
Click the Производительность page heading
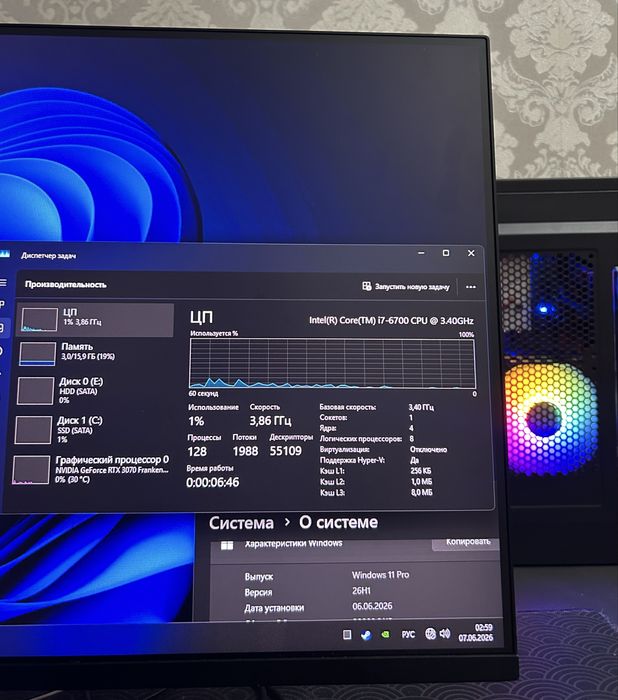66,284
